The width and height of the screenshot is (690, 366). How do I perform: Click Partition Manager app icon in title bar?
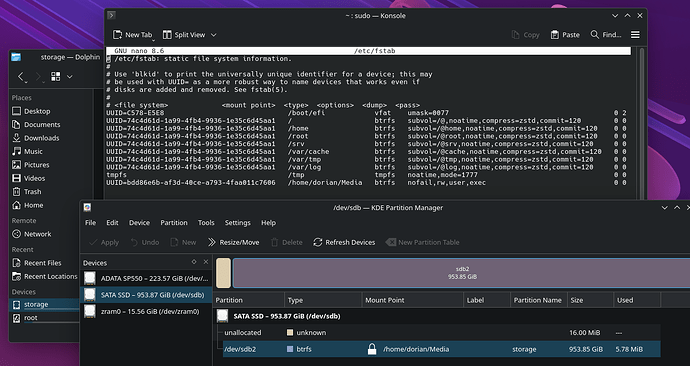[x=87, y=207]
